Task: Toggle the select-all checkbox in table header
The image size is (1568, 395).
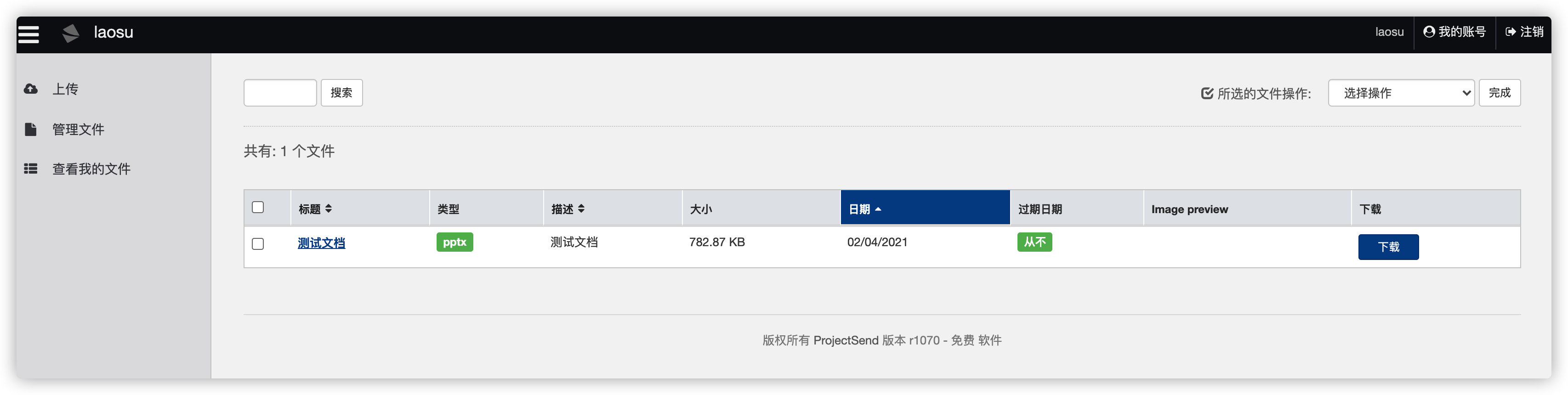Action: (258, 207)
